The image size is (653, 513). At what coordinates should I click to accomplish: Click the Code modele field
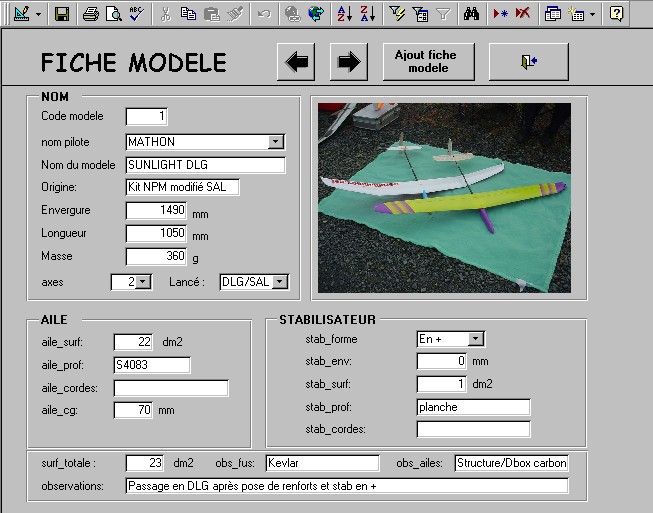147,116
